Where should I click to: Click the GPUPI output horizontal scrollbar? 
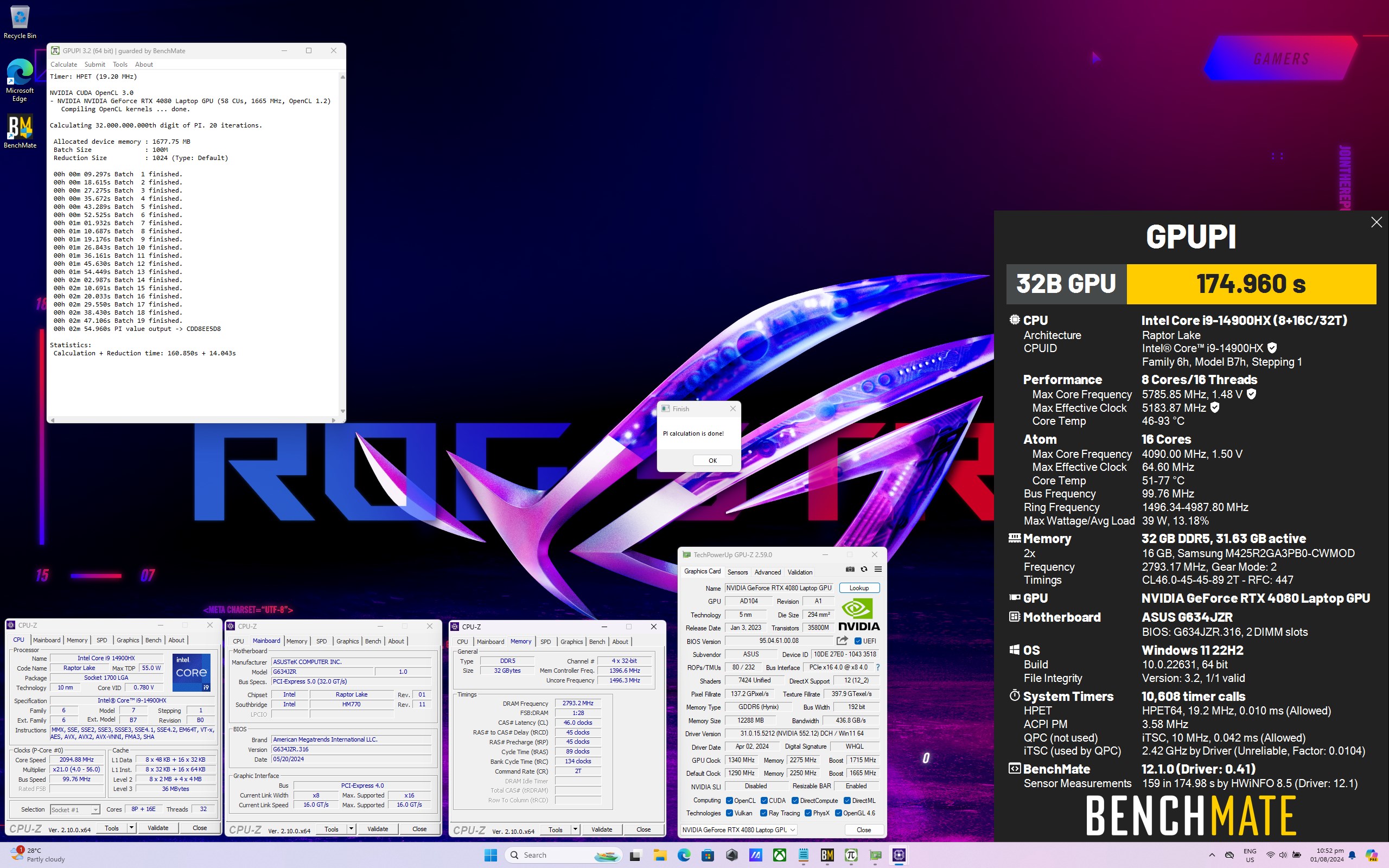(x=193, y=420)
